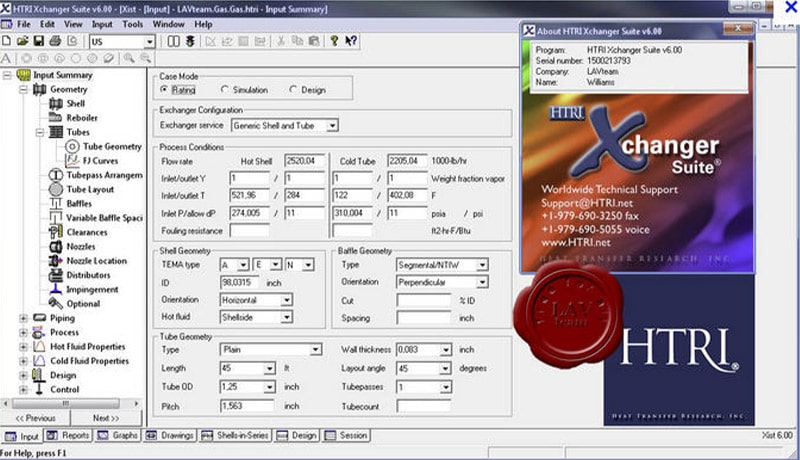The image size is (800, 460).
Task: Click the Print icon in toolbar
Action: click(53, 41)
